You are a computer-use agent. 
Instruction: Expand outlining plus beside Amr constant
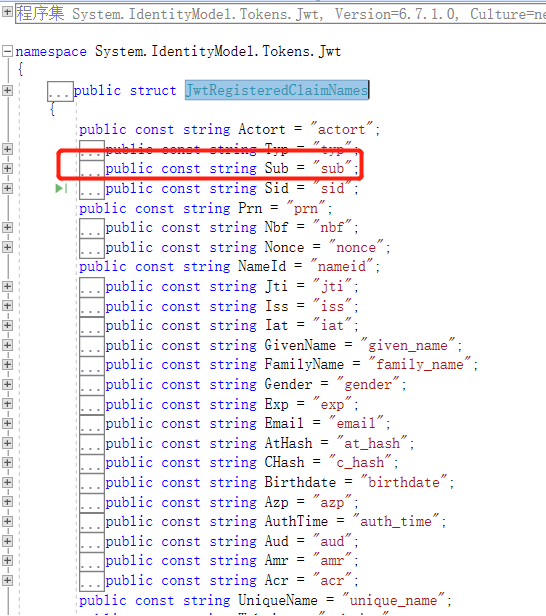point(7,561)
